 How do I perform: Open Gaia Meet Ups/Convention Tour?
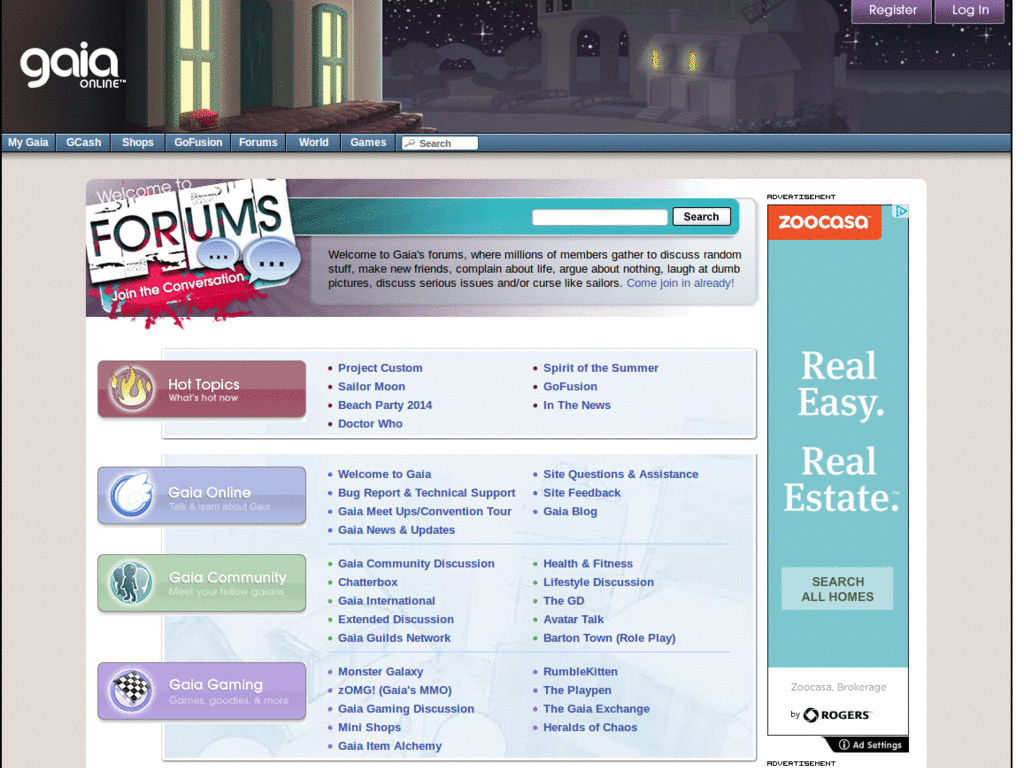pyautogui.click(x=424, y=511)
